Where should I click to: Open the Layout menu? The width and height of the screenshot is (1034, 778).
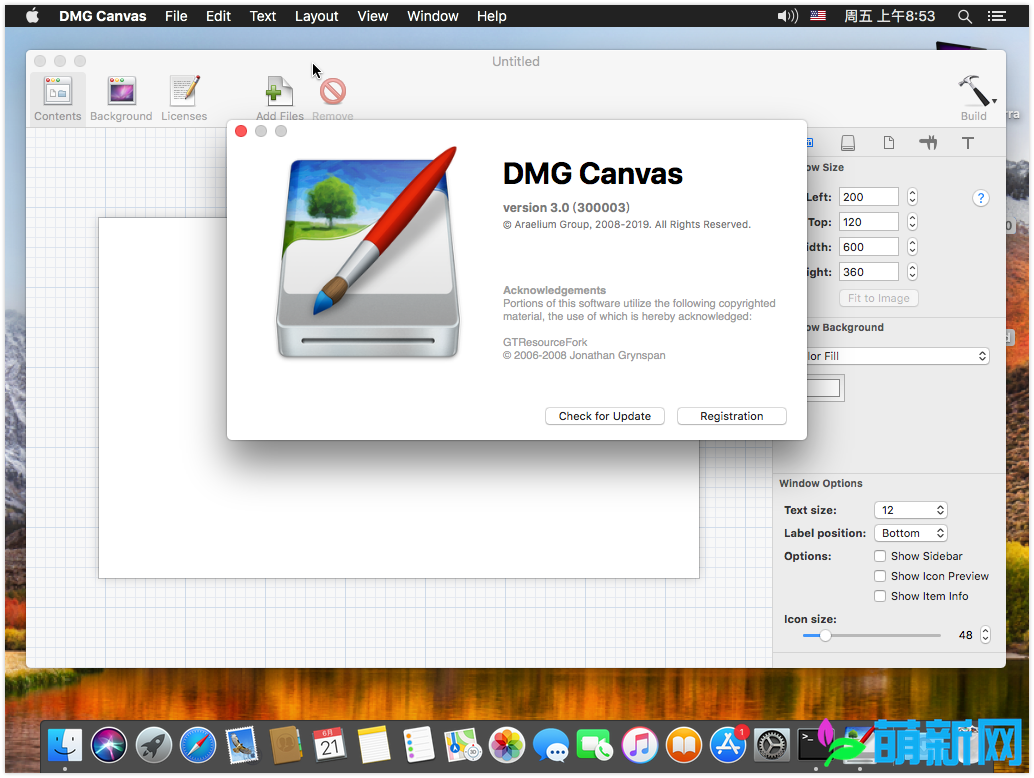pyautogui.click(x=317, y=16)
